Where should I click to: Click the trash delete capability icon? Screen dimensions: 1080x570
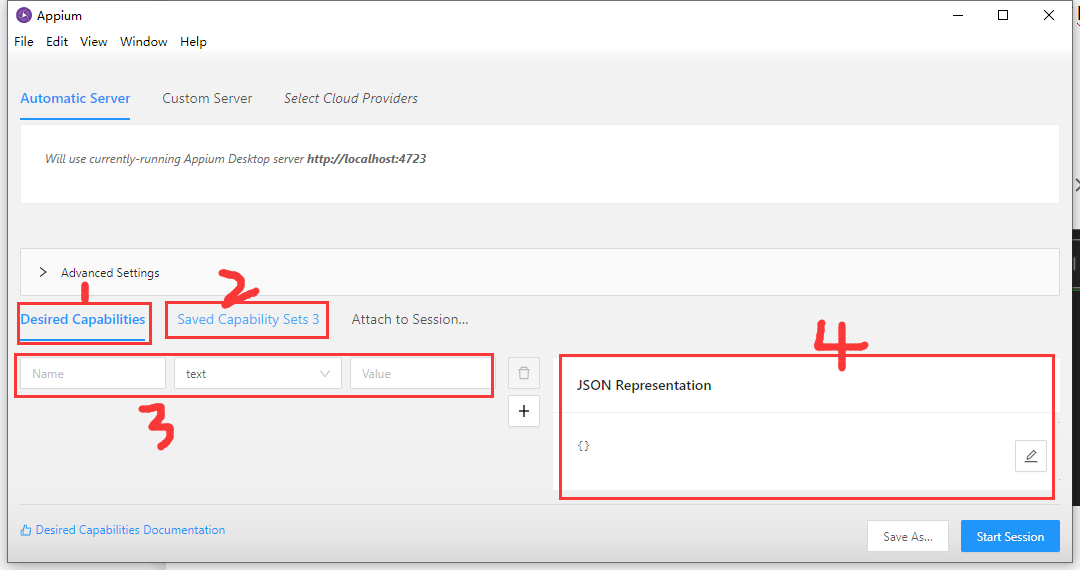pos(523,373)
